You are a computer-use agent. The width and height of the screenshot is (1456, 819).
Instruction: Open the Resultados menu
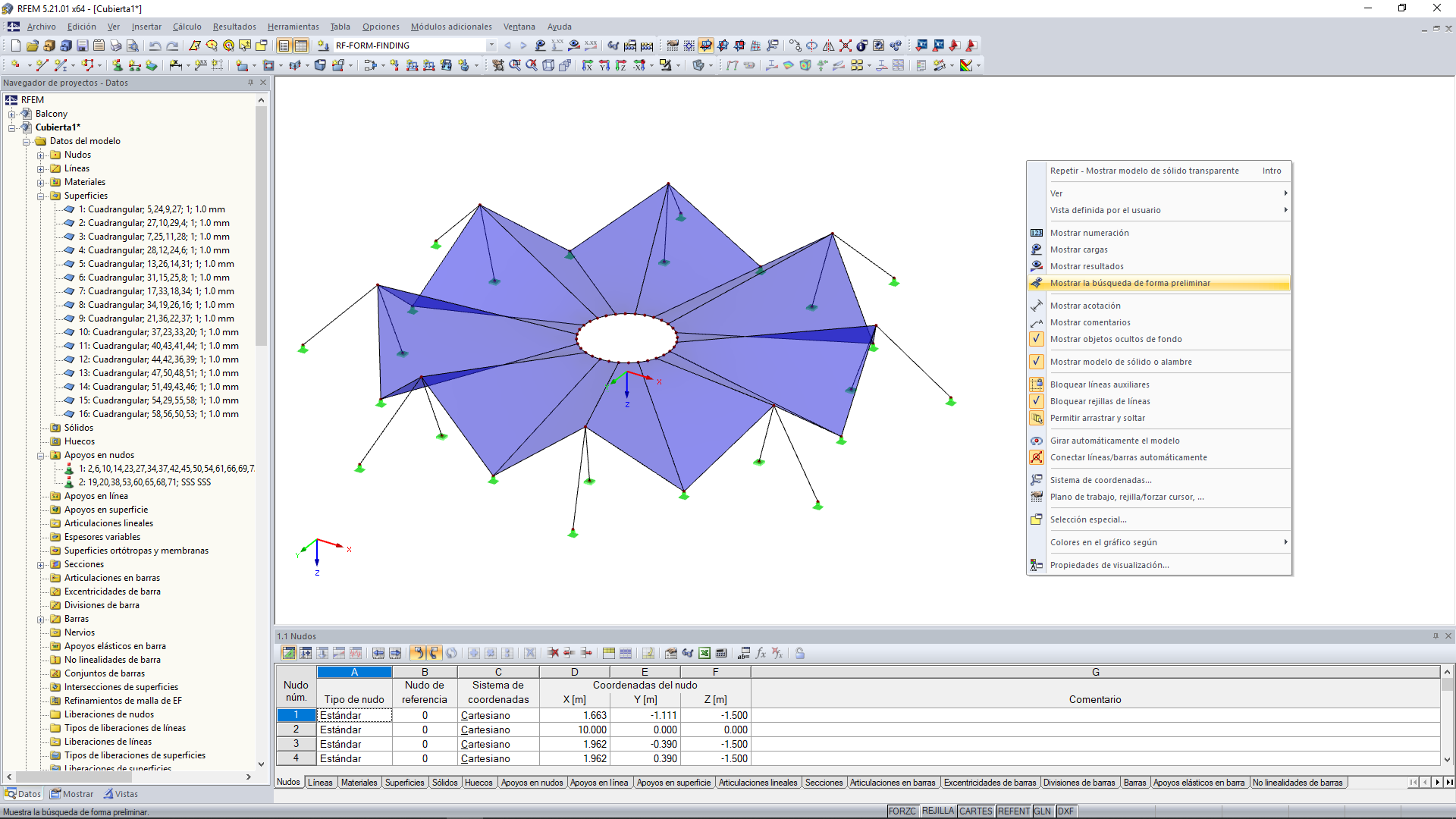pyautogui.click(x=234, y=27)
